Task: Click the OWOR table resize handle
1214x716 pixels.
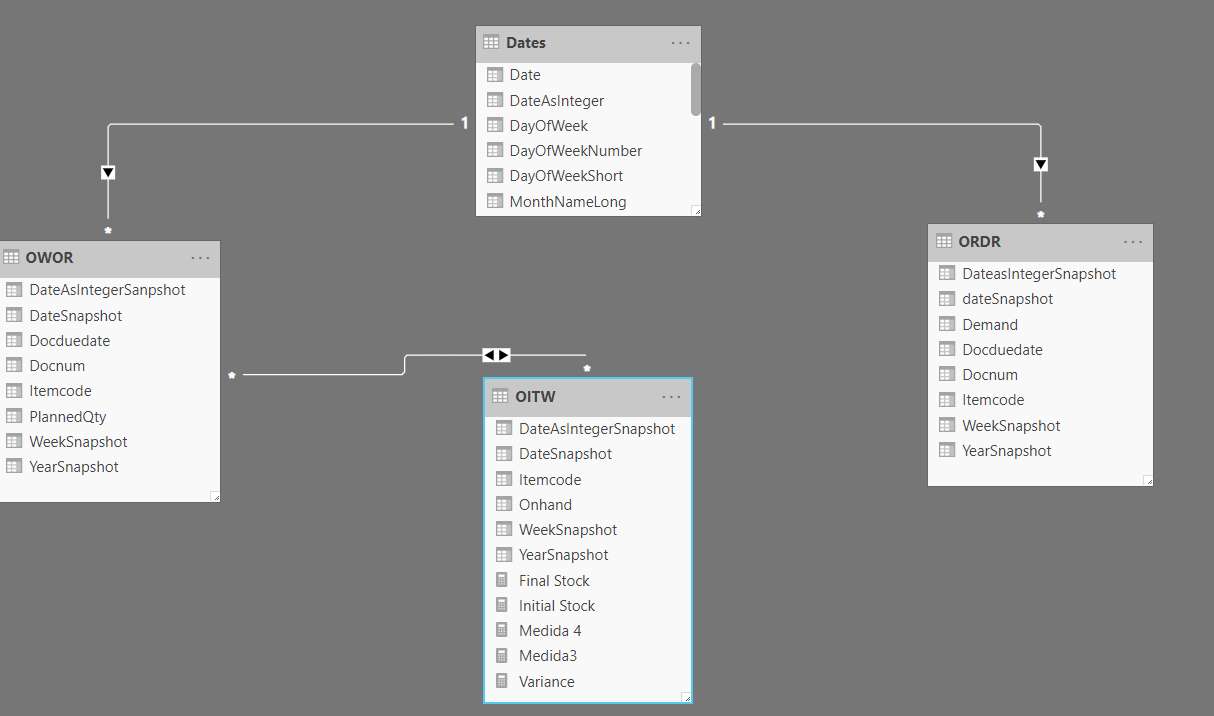Action: (215, 496)
